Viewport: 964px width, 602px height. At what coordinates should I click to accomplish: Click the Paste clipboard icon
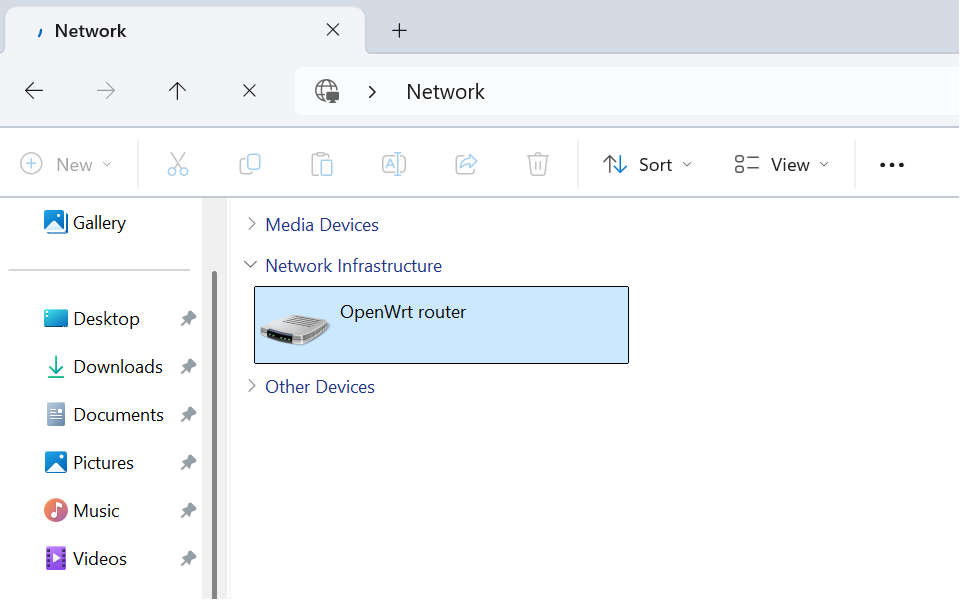click(322, 164)
